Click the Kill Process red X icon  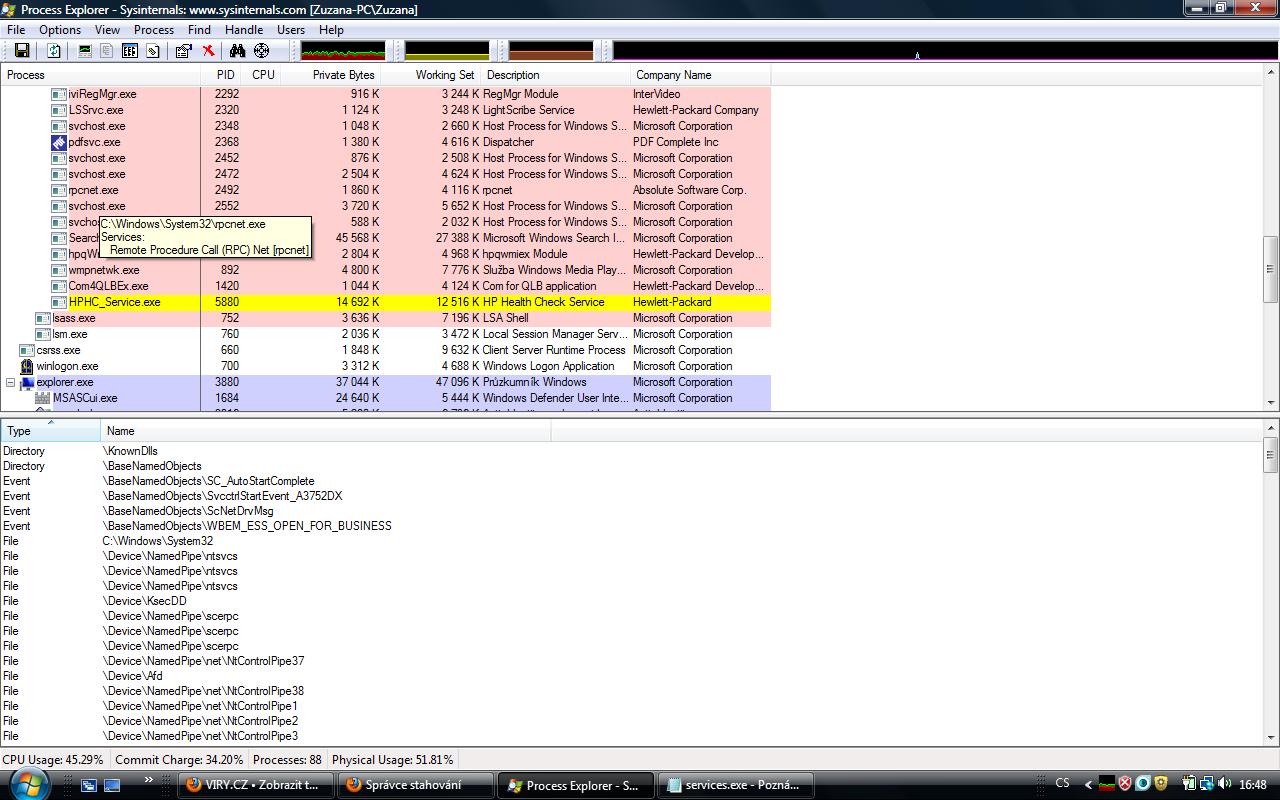pyautogui.click(x=208, y=50)
